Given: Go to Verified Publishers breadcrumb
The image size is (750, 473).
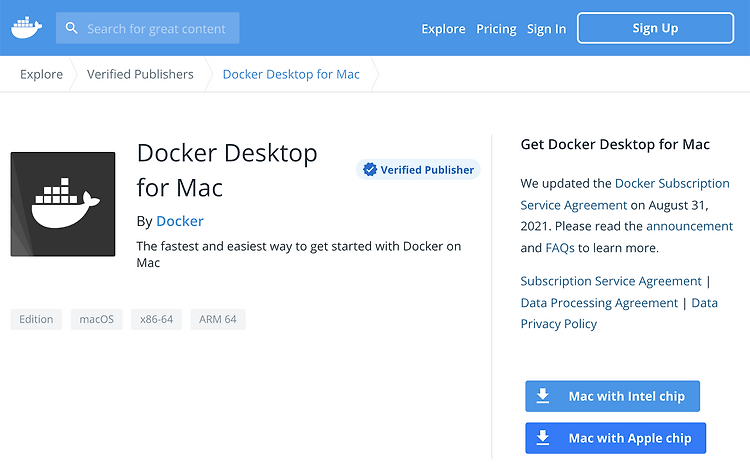Looking at the screenshot, I should click(140, 74).
